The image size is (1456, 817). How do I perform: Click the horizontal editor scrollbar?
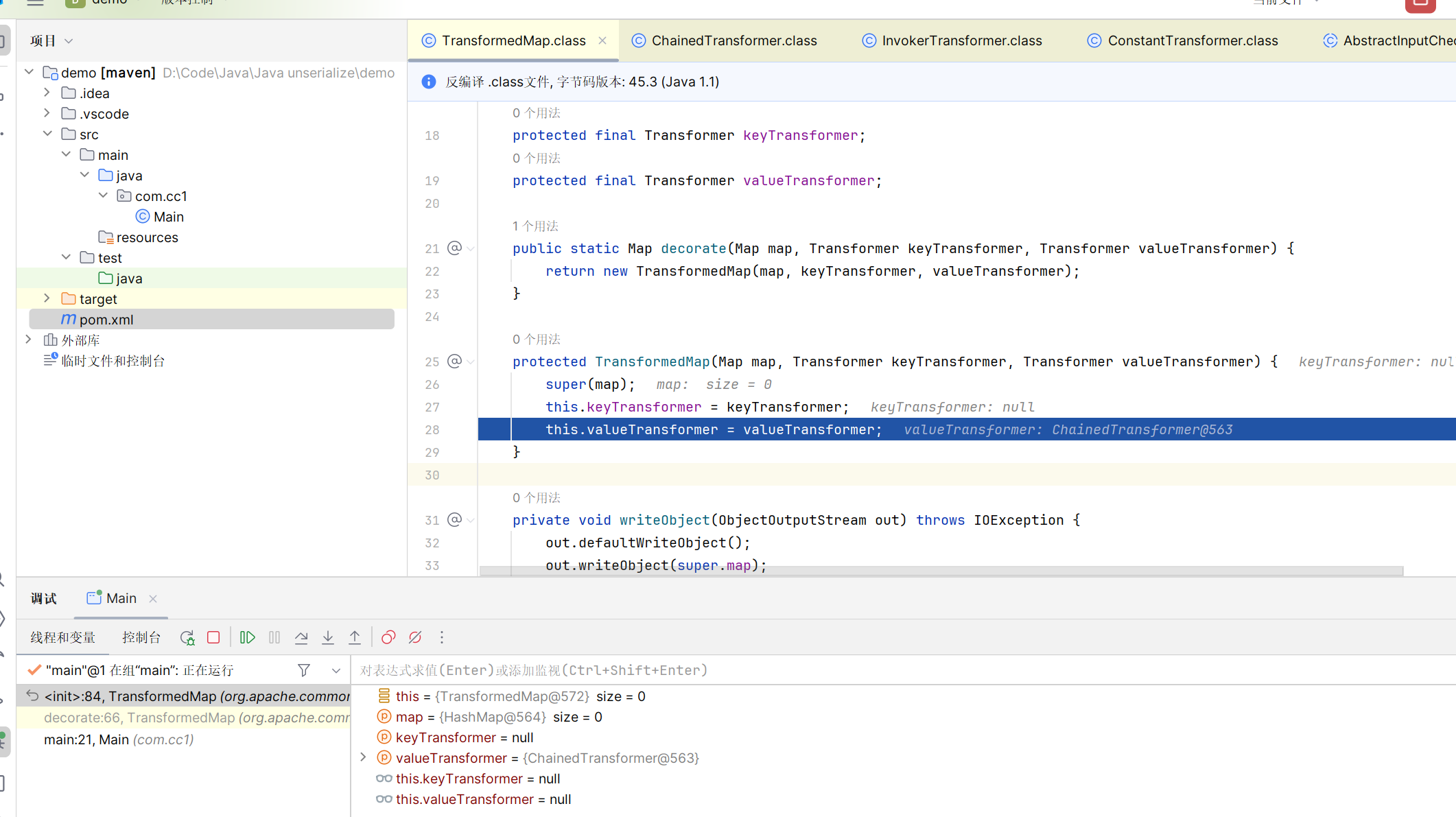(x=941, y=571)
